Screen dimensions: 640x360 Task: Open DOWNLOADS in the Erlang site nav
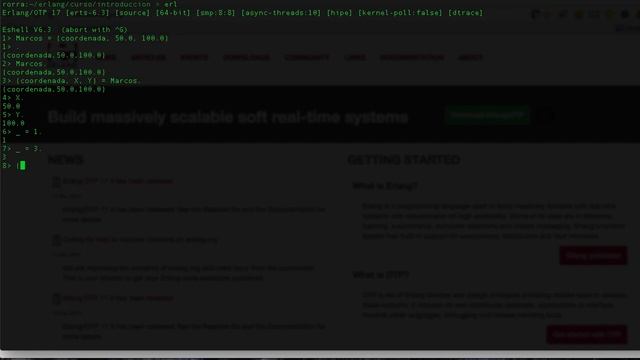pyautogui.click(x=247, y=58)
